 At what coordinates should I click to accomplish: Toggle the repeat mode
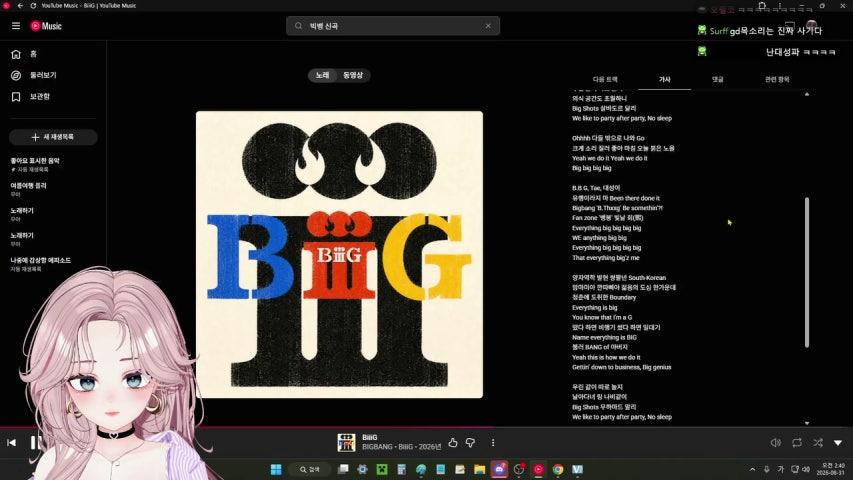pos(797,443)
